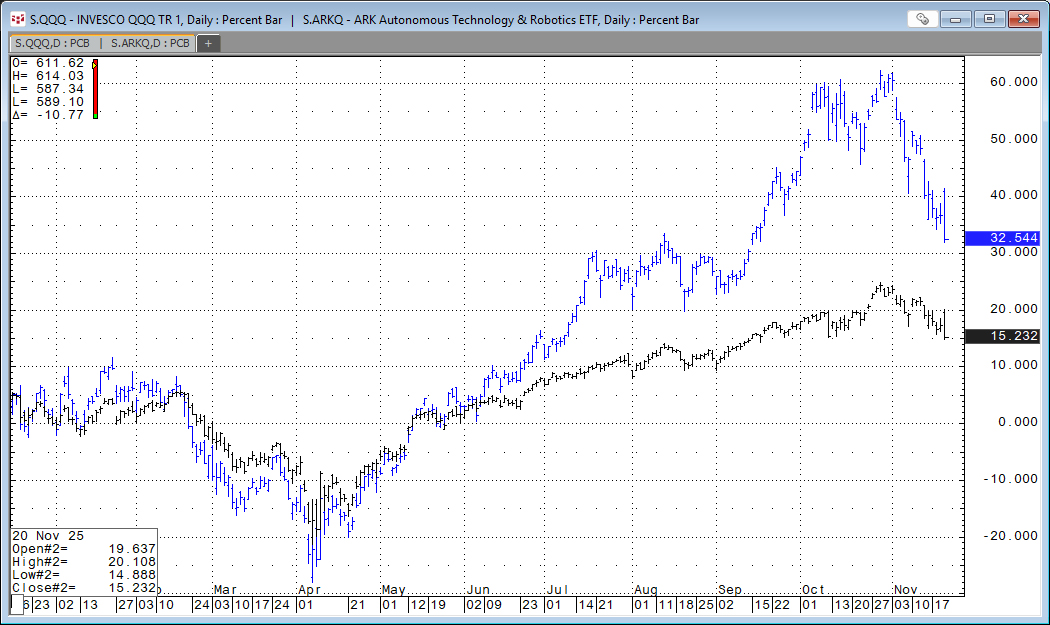Image resolution: width=1050 pixels, height=625 pixels.
Task: Click the black 15.232 price label
Action: 1003,337
